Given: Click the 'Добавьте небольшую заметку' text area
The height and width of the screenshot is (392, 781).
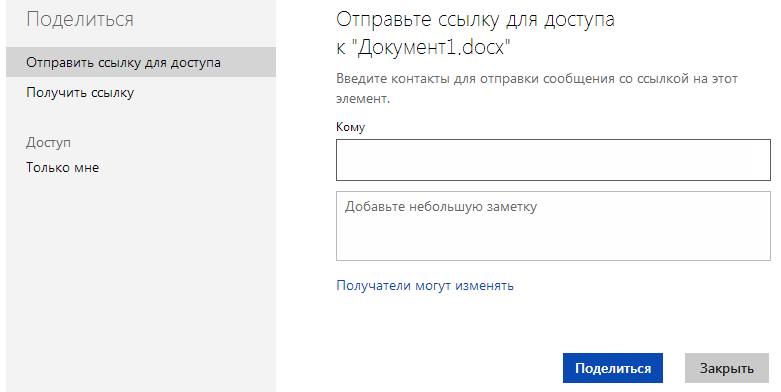Looking at the screenshot, I should coord(553,226).
